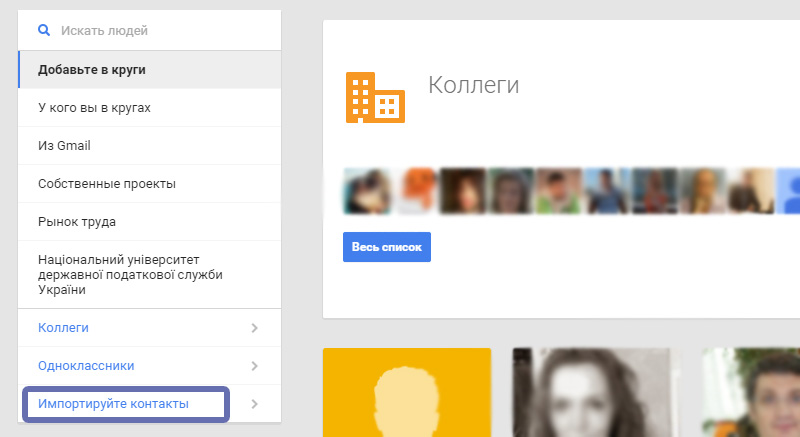The height and width of the screenshot is (437, 800).
Task: Open the Одноклассники link
Action: (86, 366)
